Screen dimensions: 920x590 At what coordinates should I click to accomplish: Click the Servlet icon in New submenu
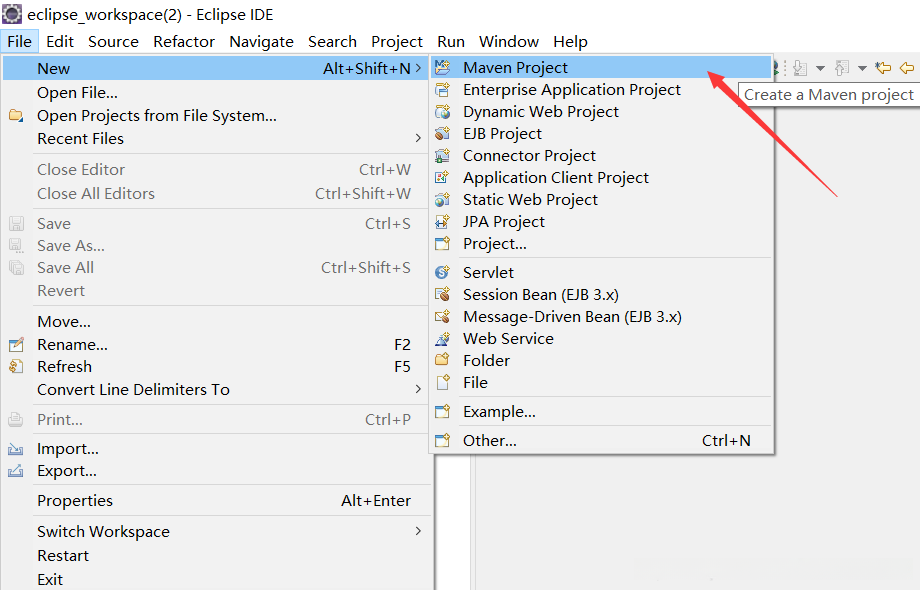click(x=443, y=272)
